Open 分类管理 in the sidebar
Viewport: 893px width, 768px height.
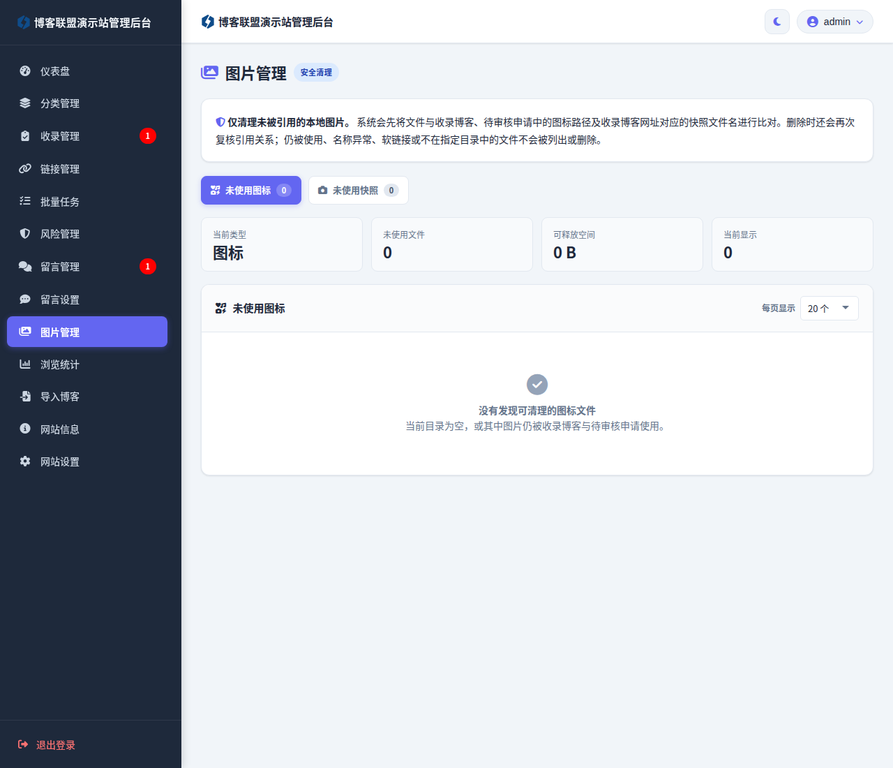pyautogui.click(x=87, y=103)
